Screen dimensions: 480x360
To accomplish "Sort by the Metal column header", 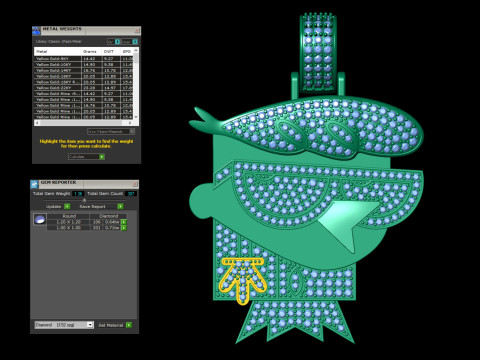I will point(58,51).
